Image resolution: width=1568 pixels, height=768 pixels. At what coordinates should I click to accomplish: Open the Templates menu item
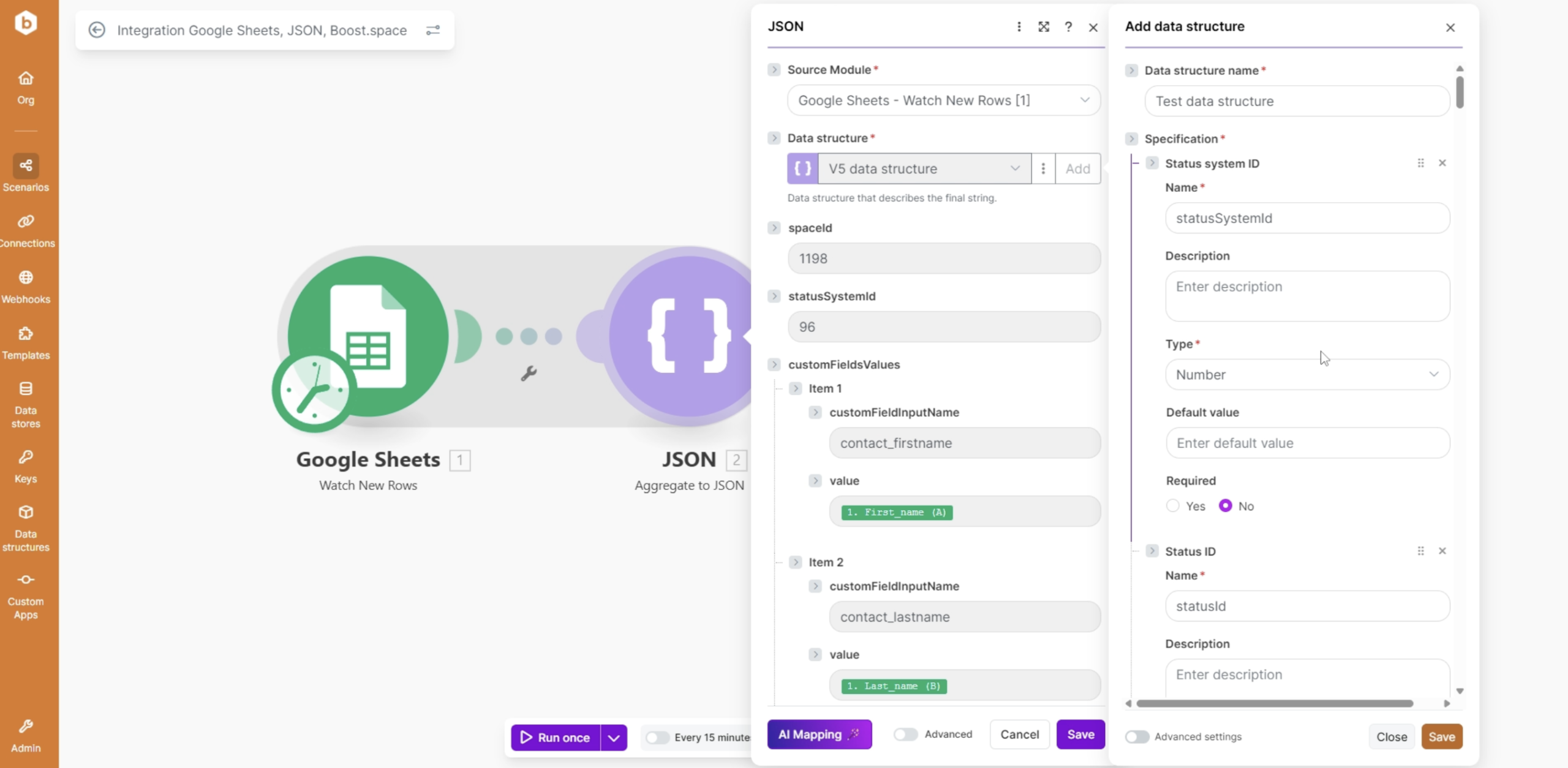click(x=26, y=343)
